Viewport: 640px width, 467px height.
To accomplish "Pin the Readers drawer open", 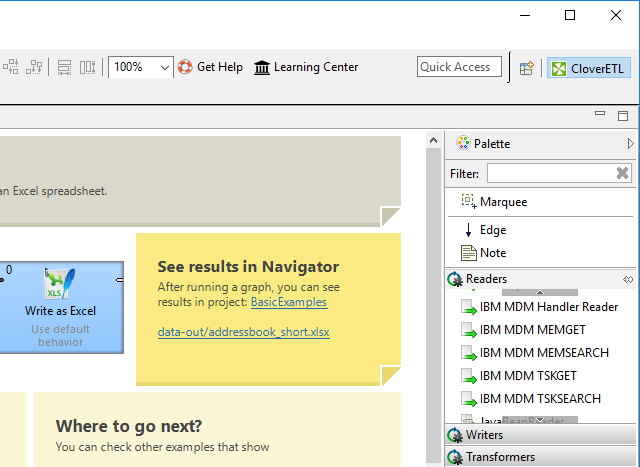I will 628,279.
